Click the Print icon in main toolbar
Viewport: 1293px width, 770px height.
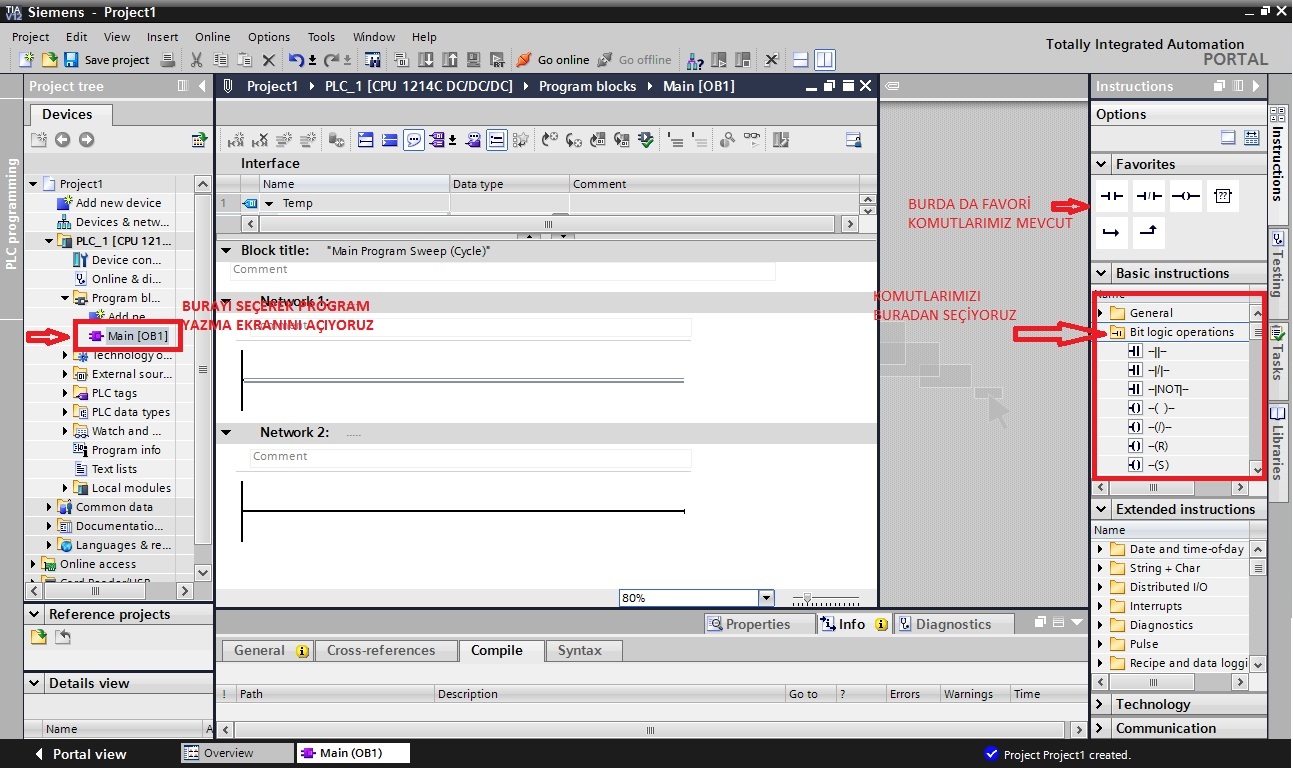168,60
